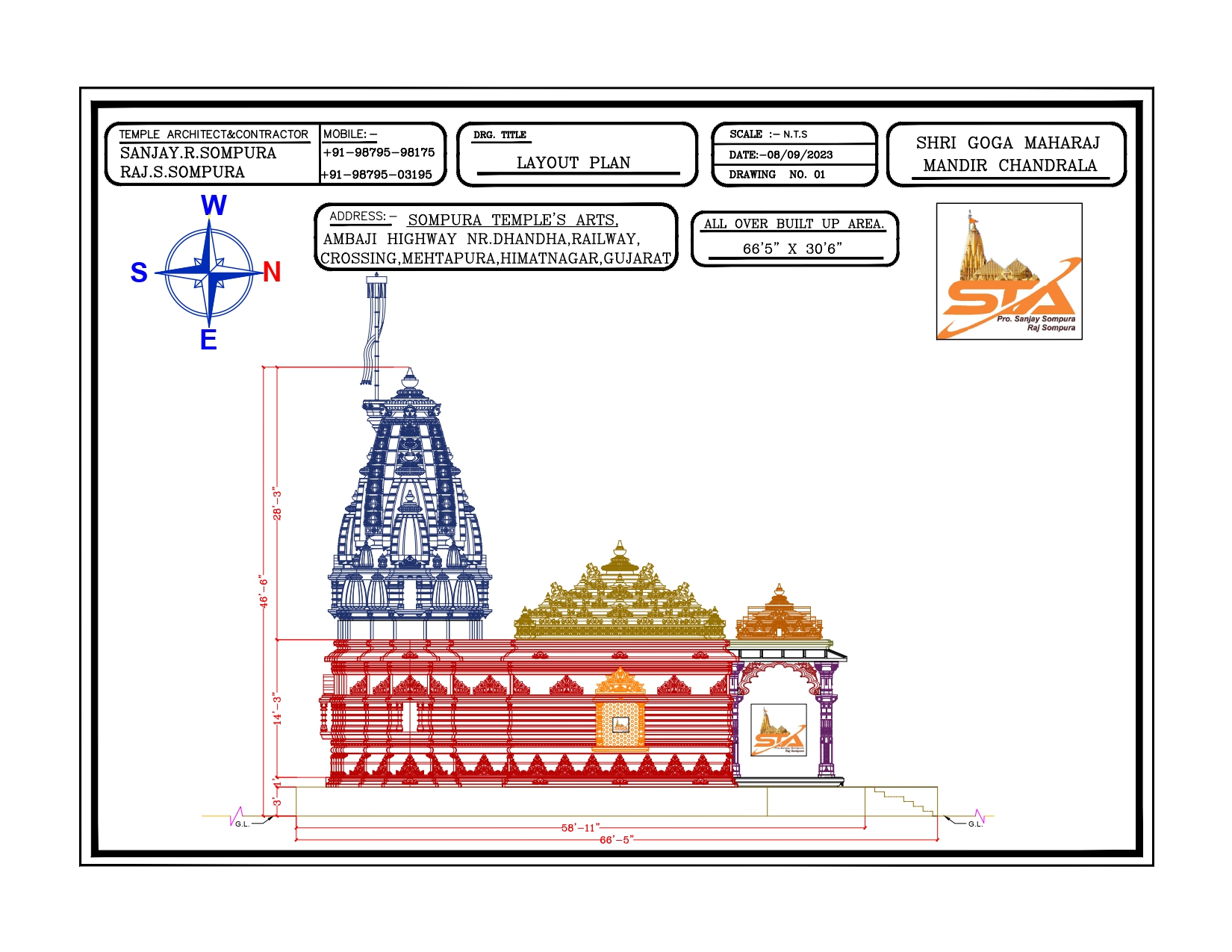
Task: Click the 46'-6" vertical height dimension
Action: point(264,591)
